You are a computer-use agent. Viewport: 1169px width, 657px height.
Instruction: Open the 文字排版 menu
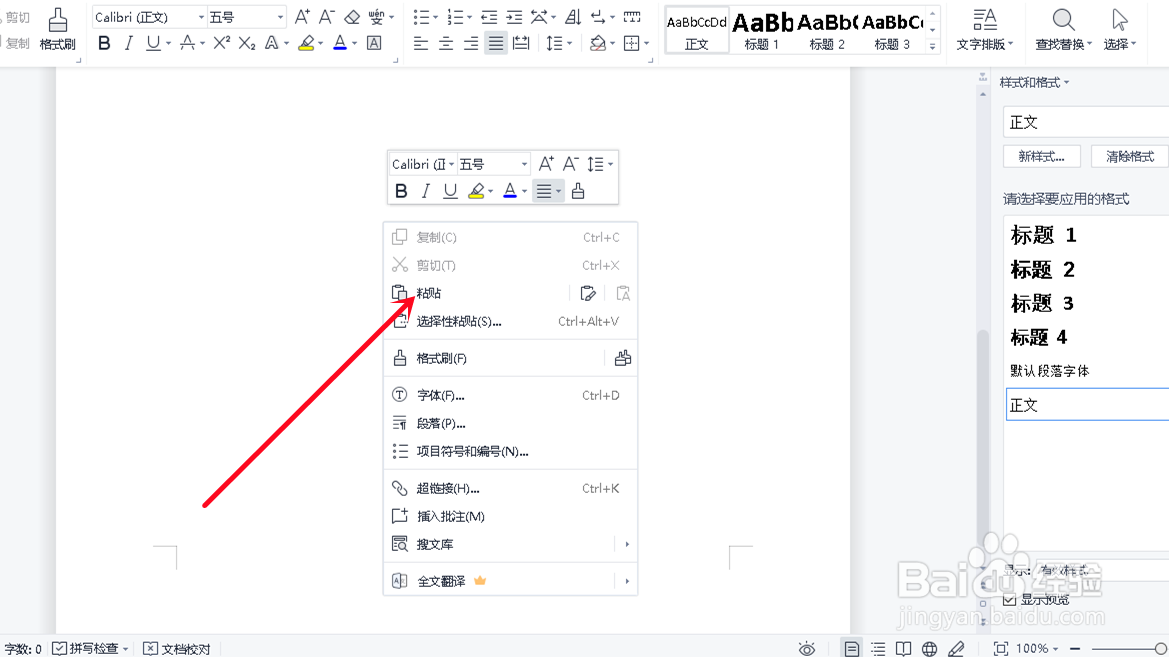(x=984, y=29)
